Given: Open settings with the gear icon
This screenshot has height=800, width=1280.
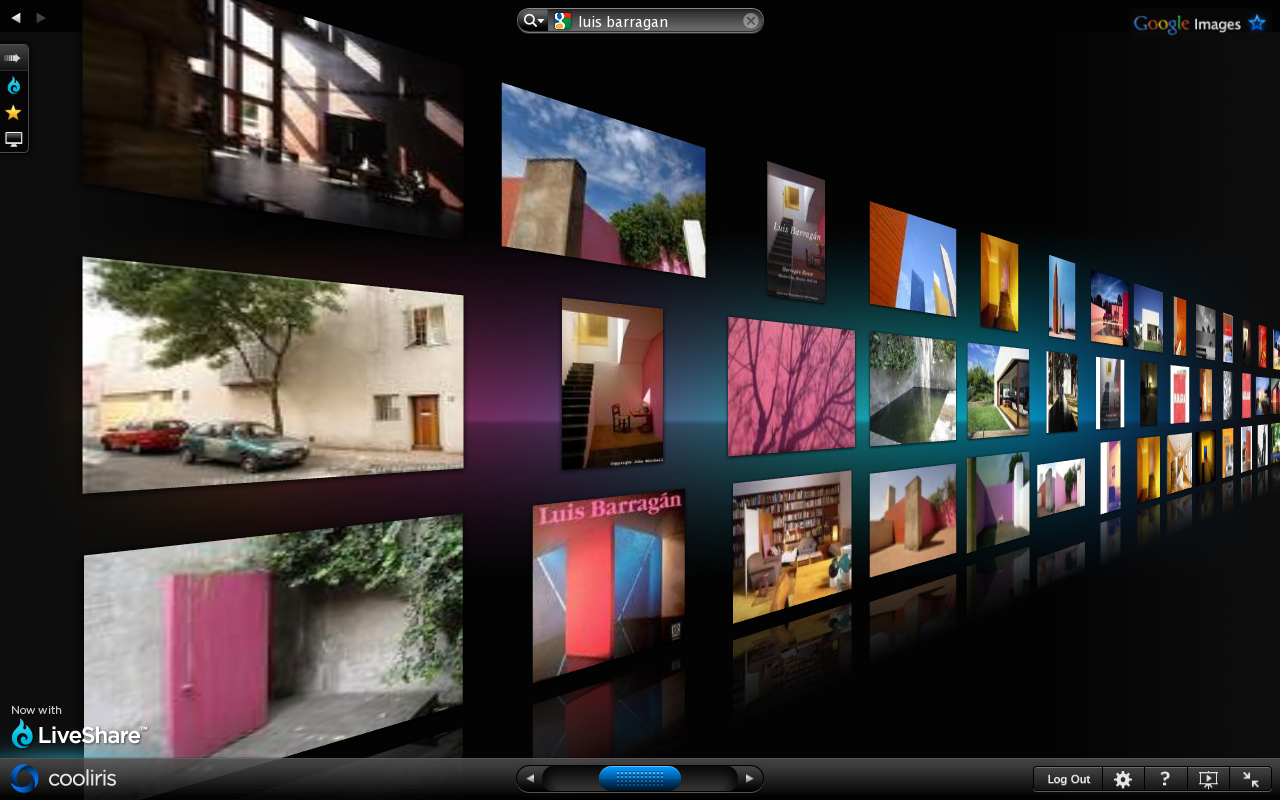Looking at the screenshot, I should [x=1123, y=779].
